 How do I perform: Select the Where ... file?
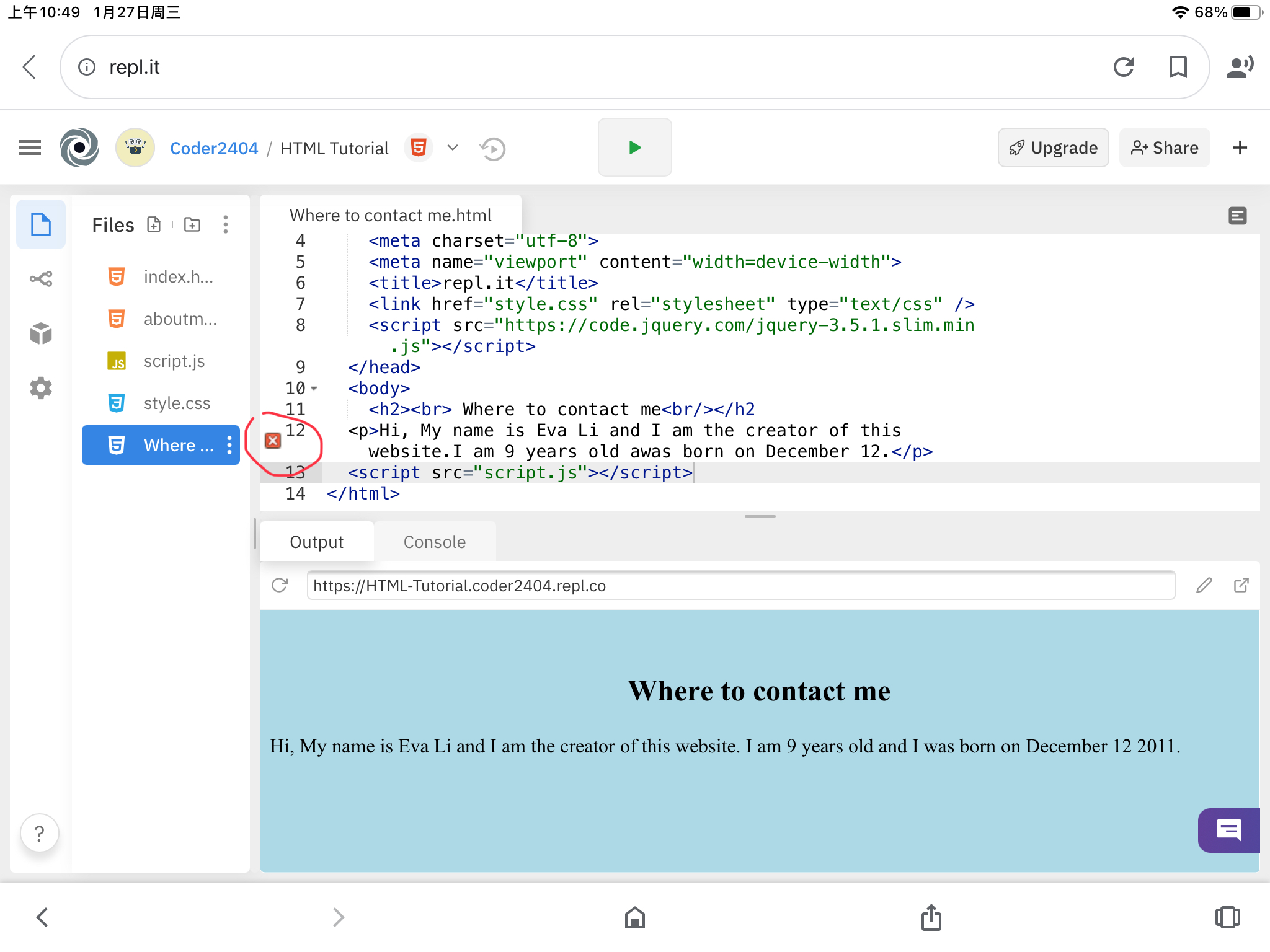pos(161,445)
